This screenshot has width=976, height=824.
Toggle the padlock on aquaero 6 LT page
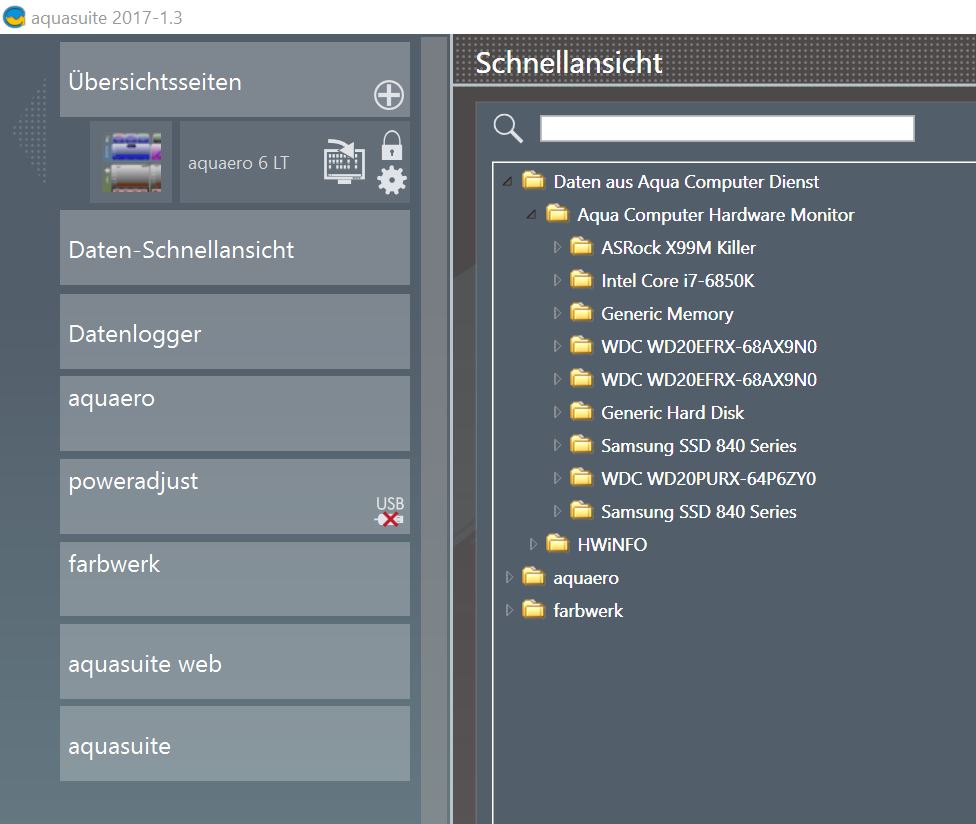coord(392,145)
